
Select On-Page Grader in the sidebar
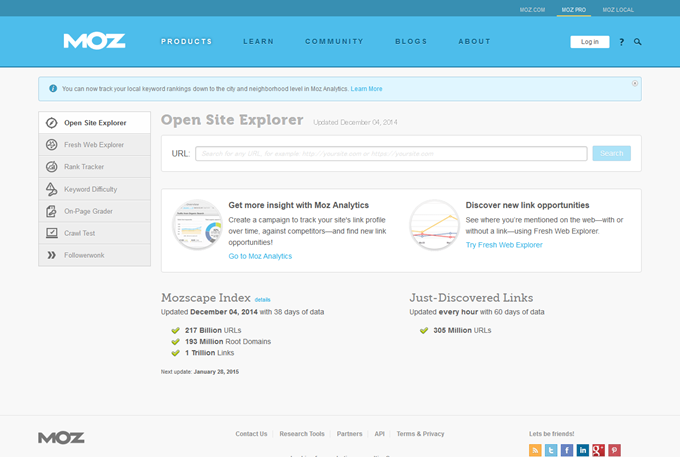[x=95, y=211]
